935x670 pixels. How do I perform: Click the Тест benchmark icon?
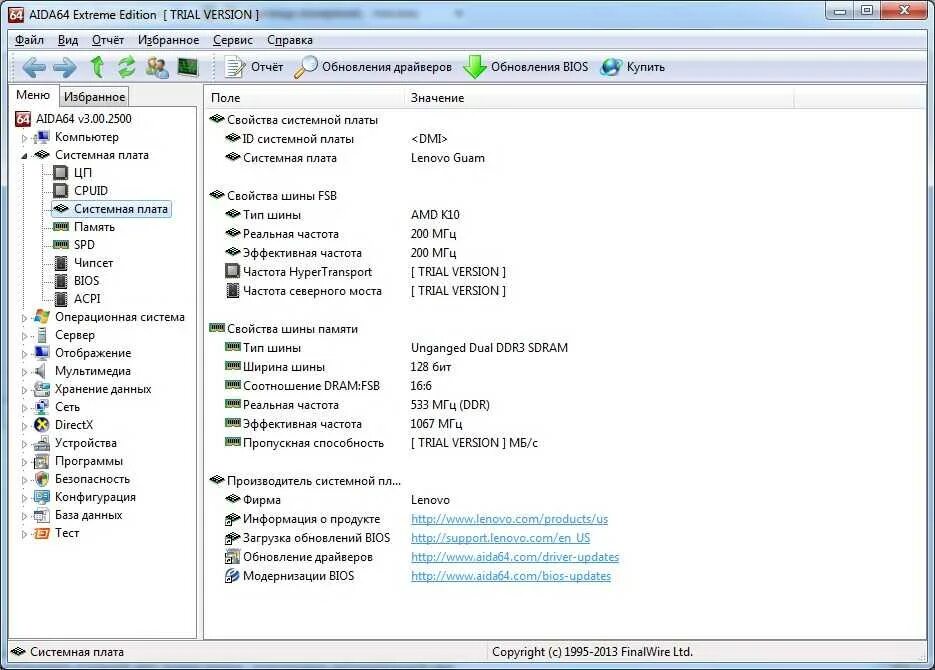(x=42, y=533)
